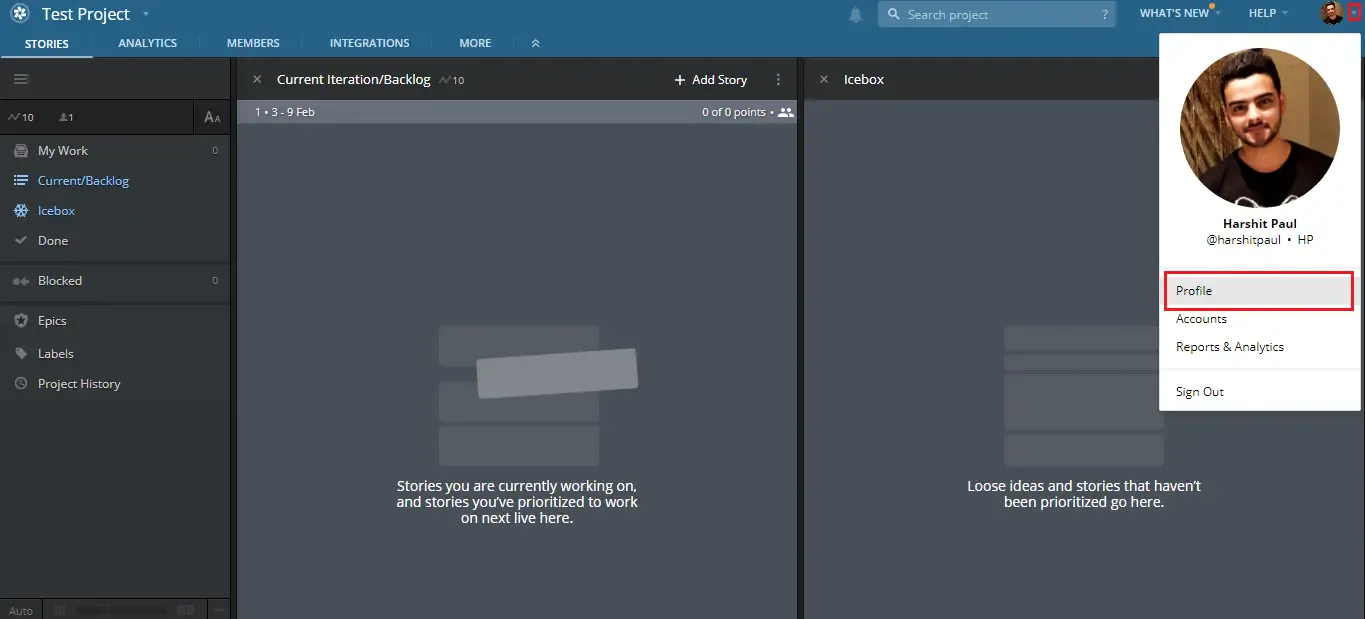Close the Icebox panel
1365x619 pixels.
click(824, 80)
